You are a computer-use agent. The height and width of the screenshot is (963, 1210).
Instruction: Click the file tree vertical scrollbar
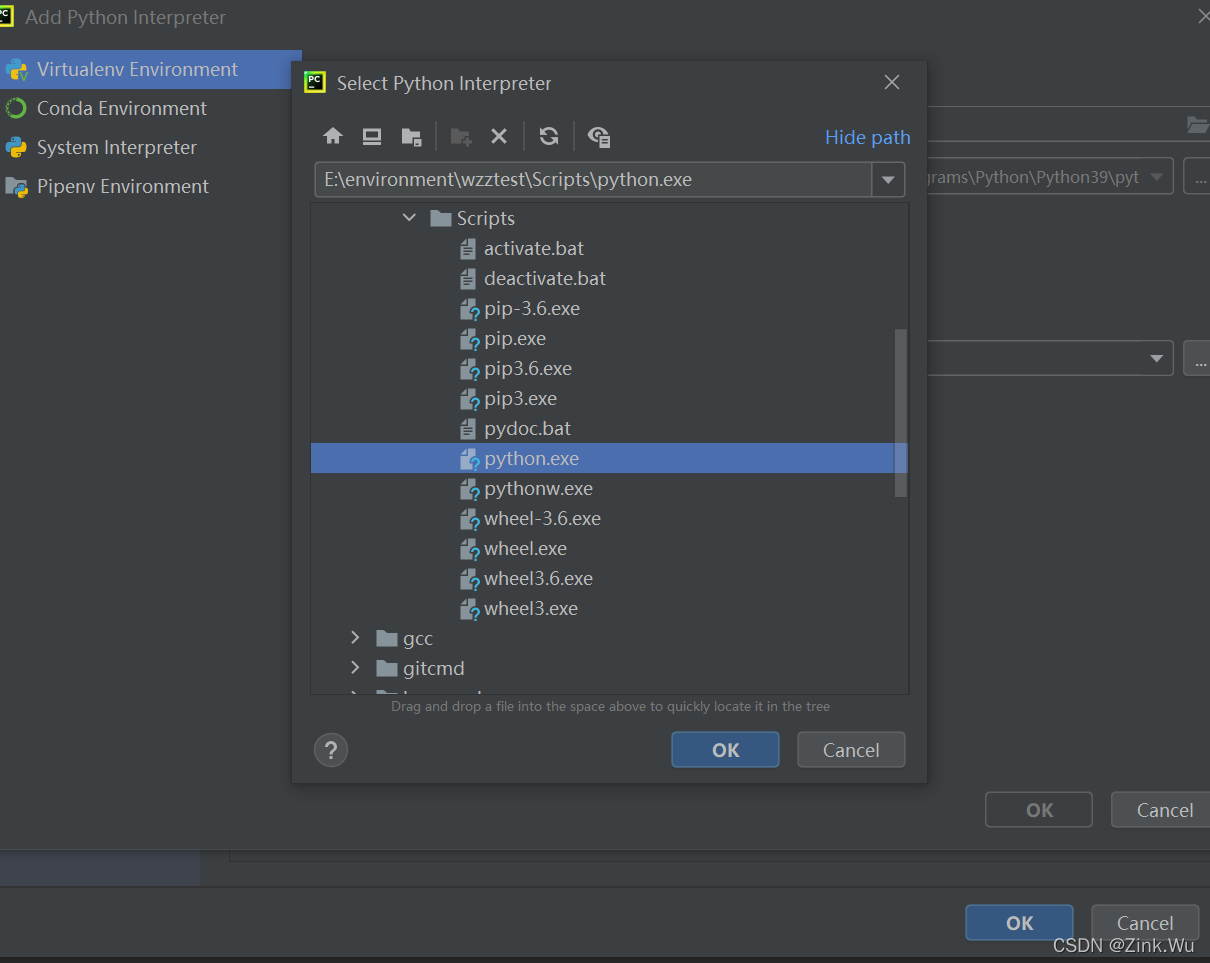click(901, 413)
